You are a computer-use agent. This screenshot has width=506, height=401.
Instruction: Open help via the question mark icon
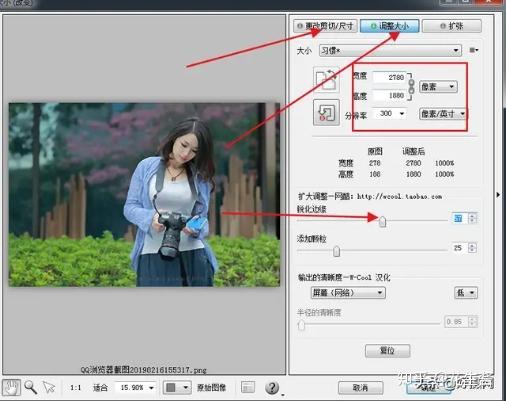pyautogui.click(x=272, y=388)
